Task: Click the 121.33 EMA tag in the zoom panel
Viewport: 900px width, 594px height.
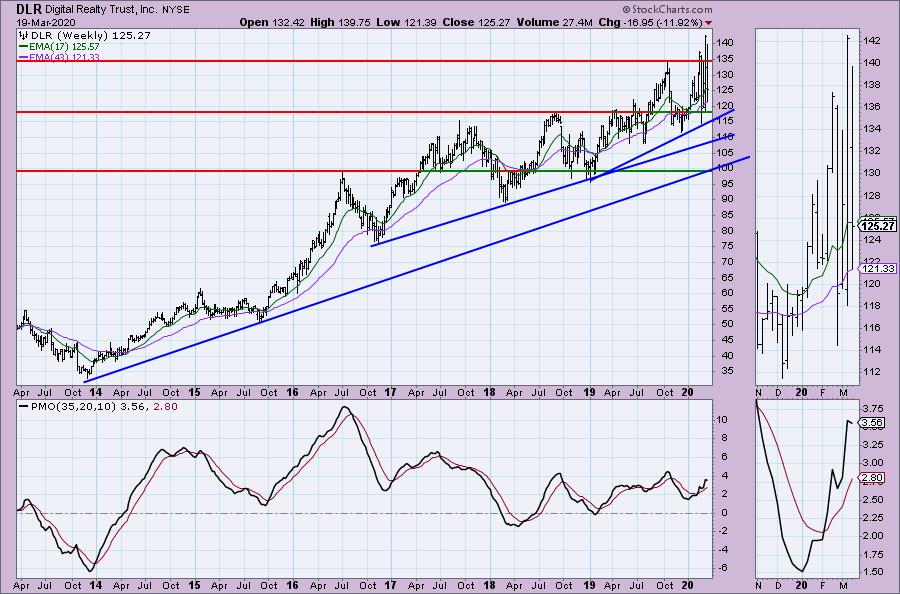Action: [x=878, y=269]
